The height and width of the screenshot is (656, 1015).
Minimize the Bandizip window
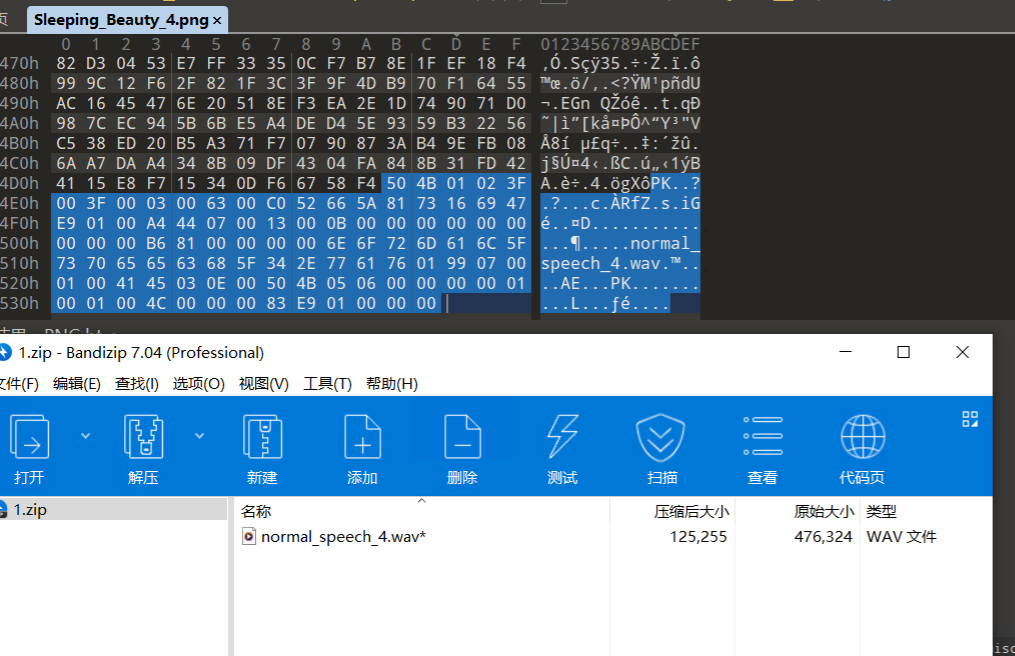(845, 352)
